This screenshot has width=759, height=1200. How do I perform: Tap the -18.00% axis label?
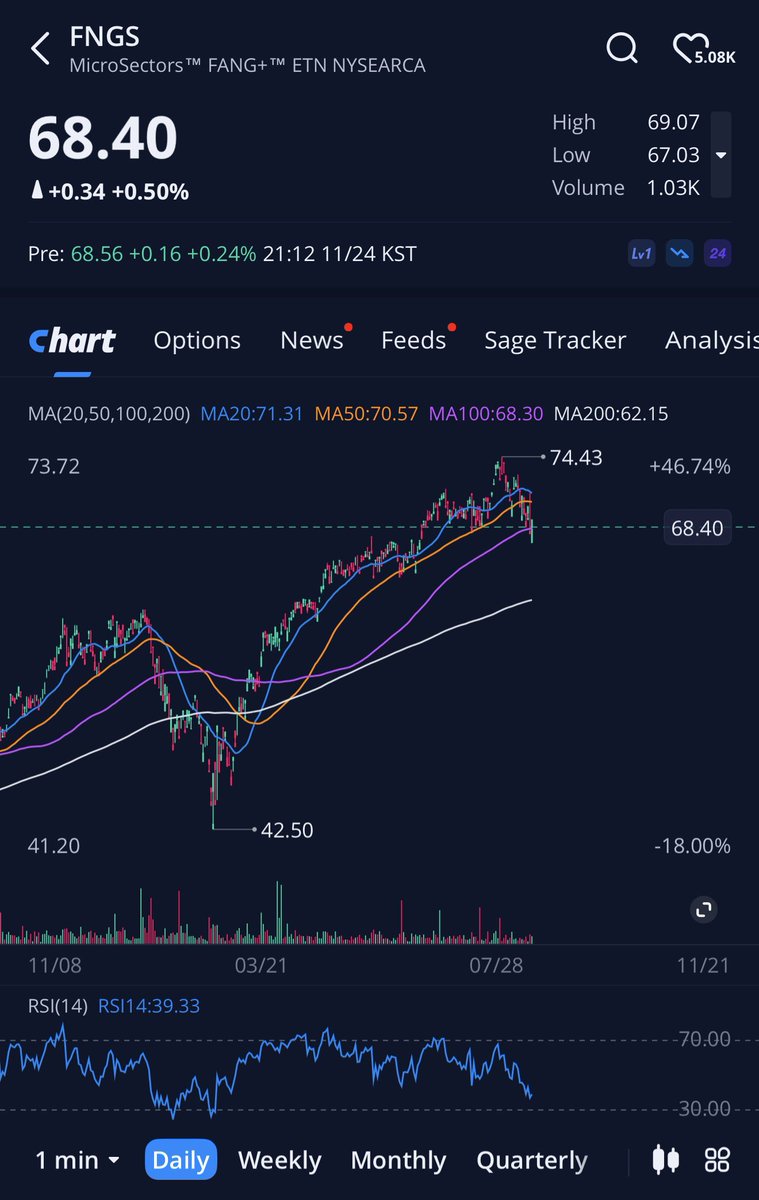[692, 846]
